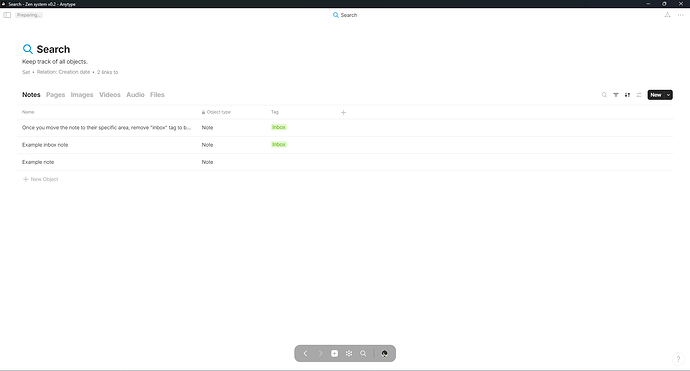Open search within the set view toolbar
The height and width of the screenshot is (371, 690).
click(604, 95)
